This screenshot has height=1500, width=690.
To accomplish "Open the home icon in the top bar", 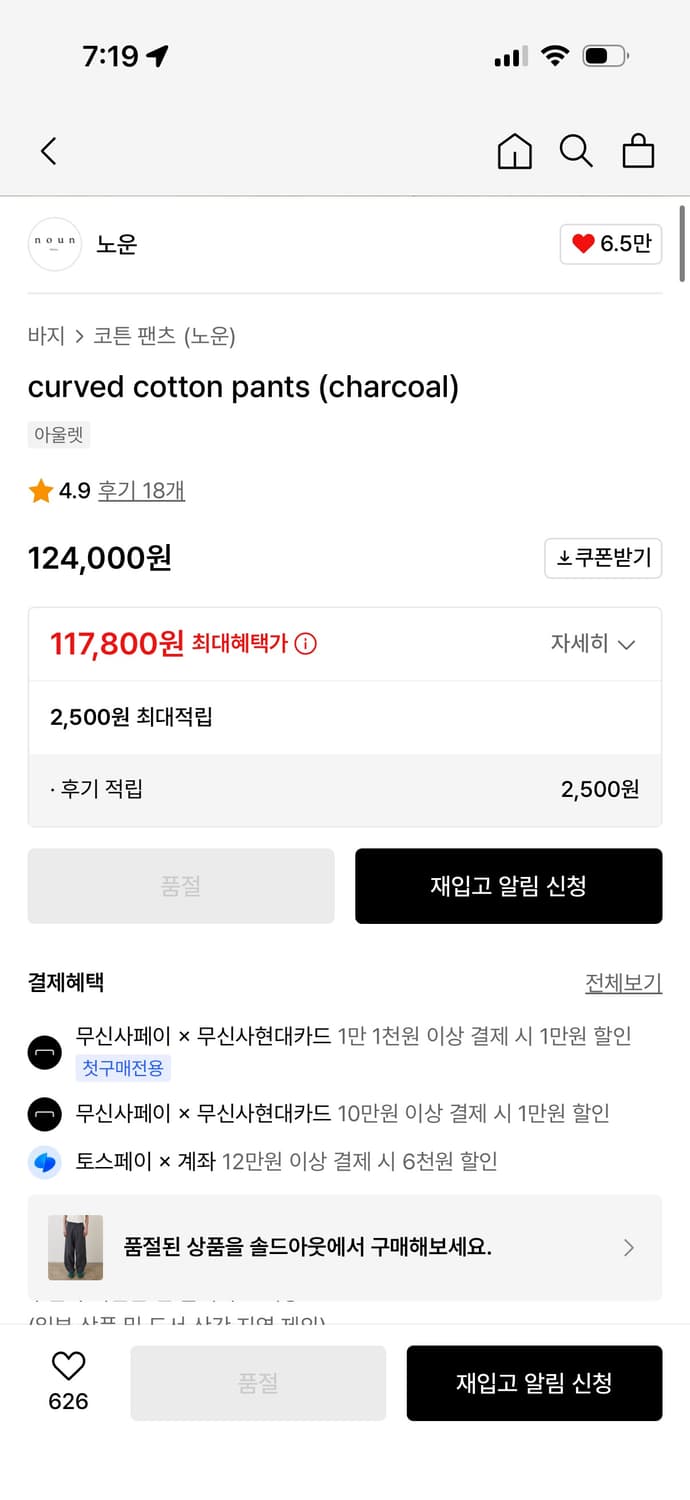I will 514,151.
